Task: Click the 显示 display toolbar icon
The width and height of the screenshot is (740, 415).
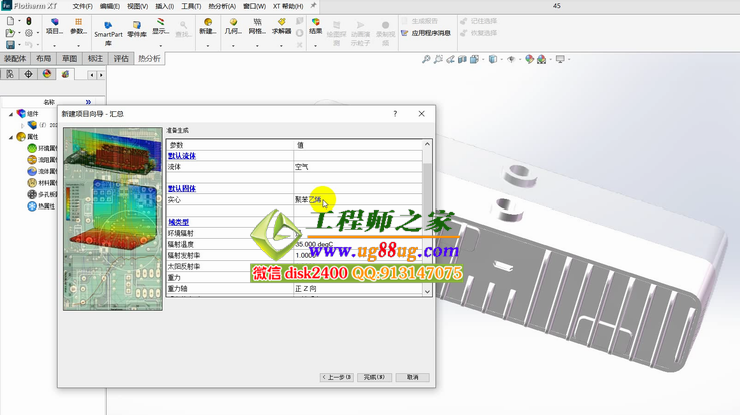Action: (x=160, y=26)
